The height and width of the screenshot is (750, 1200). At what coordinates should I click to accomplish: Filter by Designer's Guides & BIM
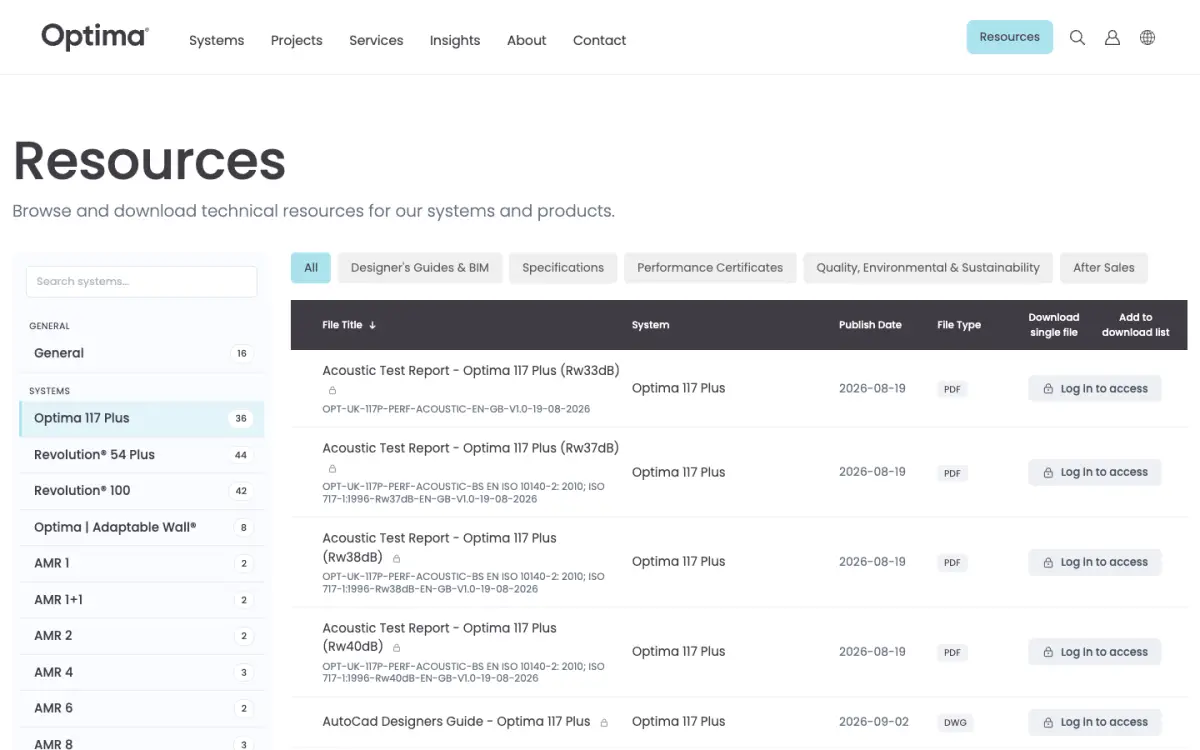click(x=420, y=268)
